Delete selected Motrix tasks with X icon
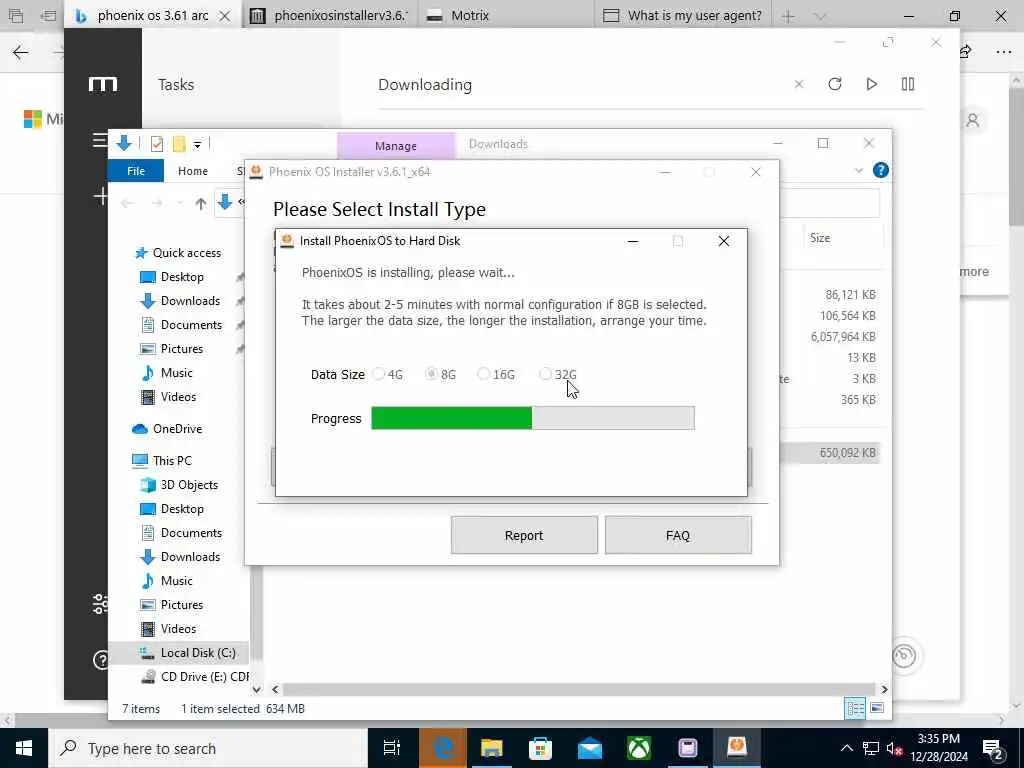Image resolution: width=1024 pixels, height=768 pixels. [x=799, y=84]
